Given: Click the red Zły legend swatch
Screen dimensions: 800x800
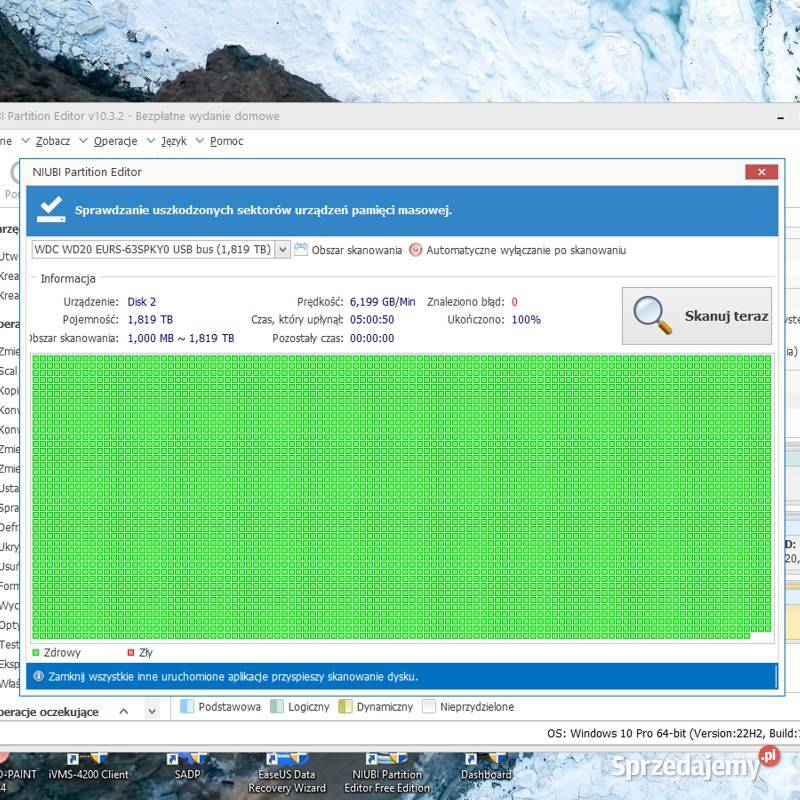Looking at the screenshot, I should point(131,653).
